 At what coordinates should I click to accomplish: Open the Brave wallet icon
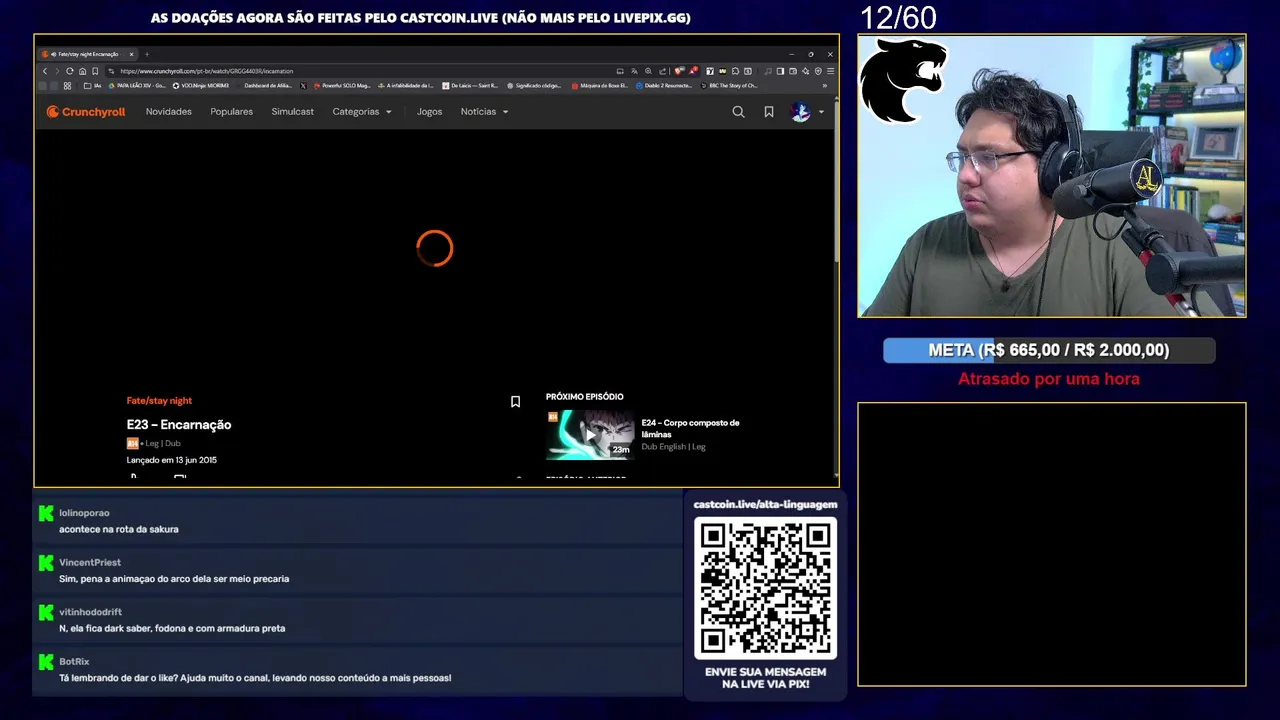pyautogui.click(x=793, y=71)
